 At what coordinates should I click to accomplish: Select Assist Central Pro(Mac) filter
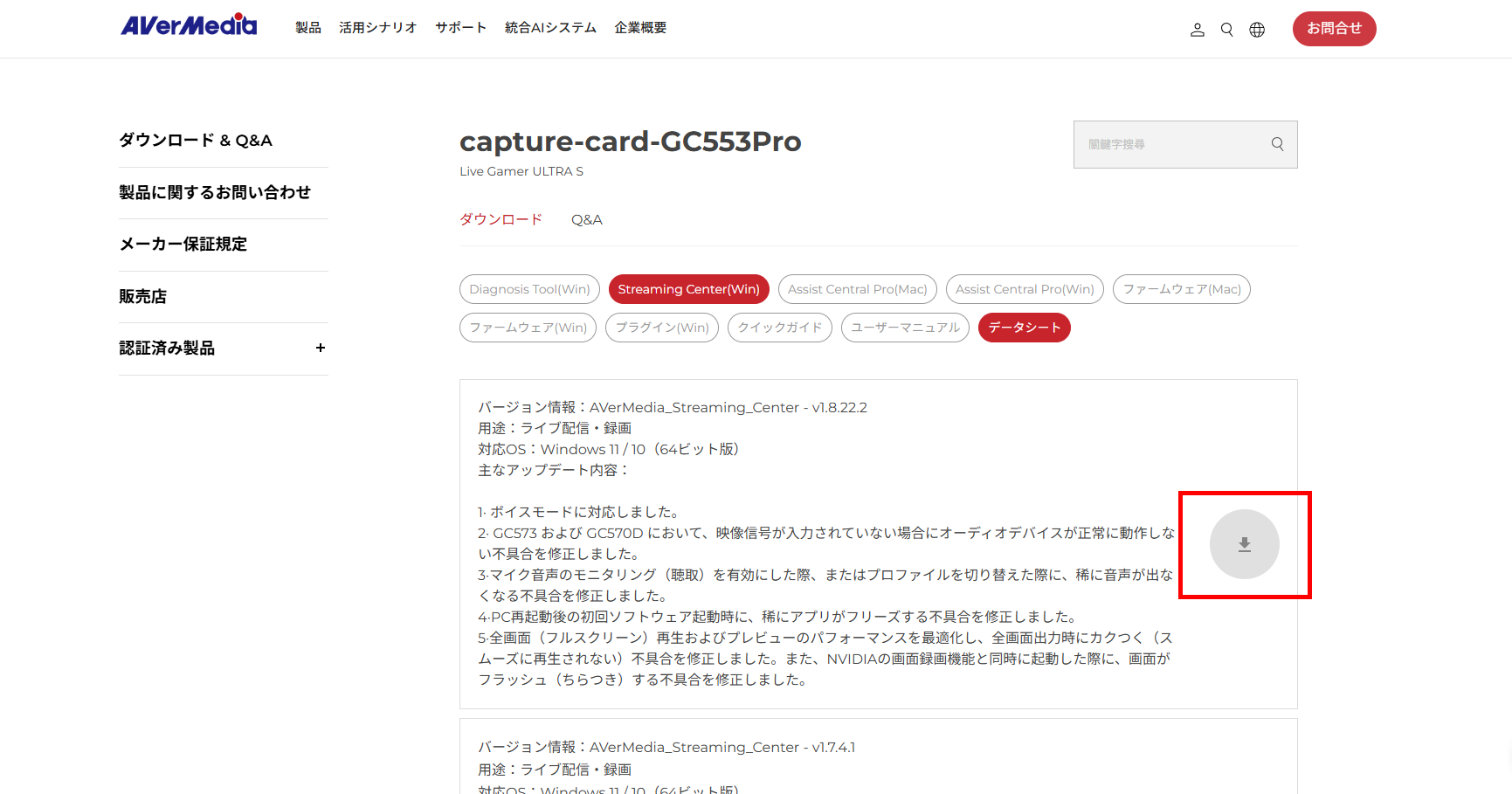click(x=858, y=289)
